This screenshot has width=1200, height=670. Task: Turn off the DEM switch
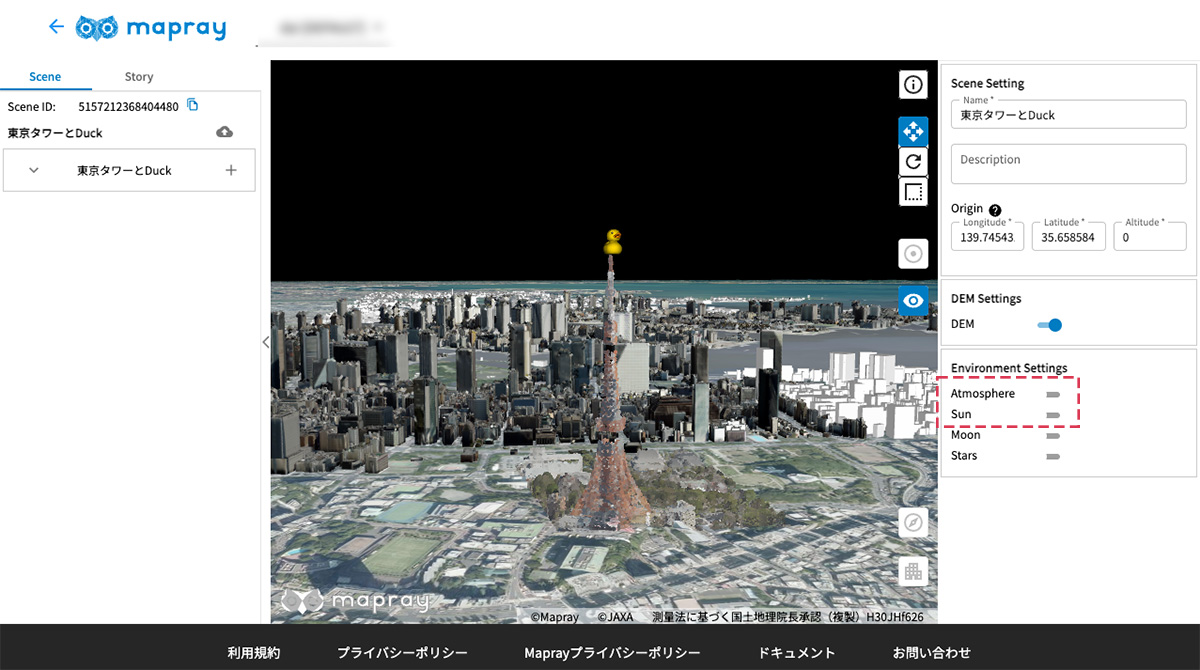(x=1049, y=324)
